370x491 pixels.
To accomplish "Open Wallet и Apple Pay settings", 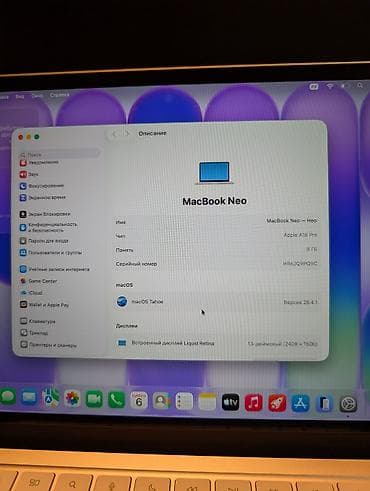I will point(44,305).
